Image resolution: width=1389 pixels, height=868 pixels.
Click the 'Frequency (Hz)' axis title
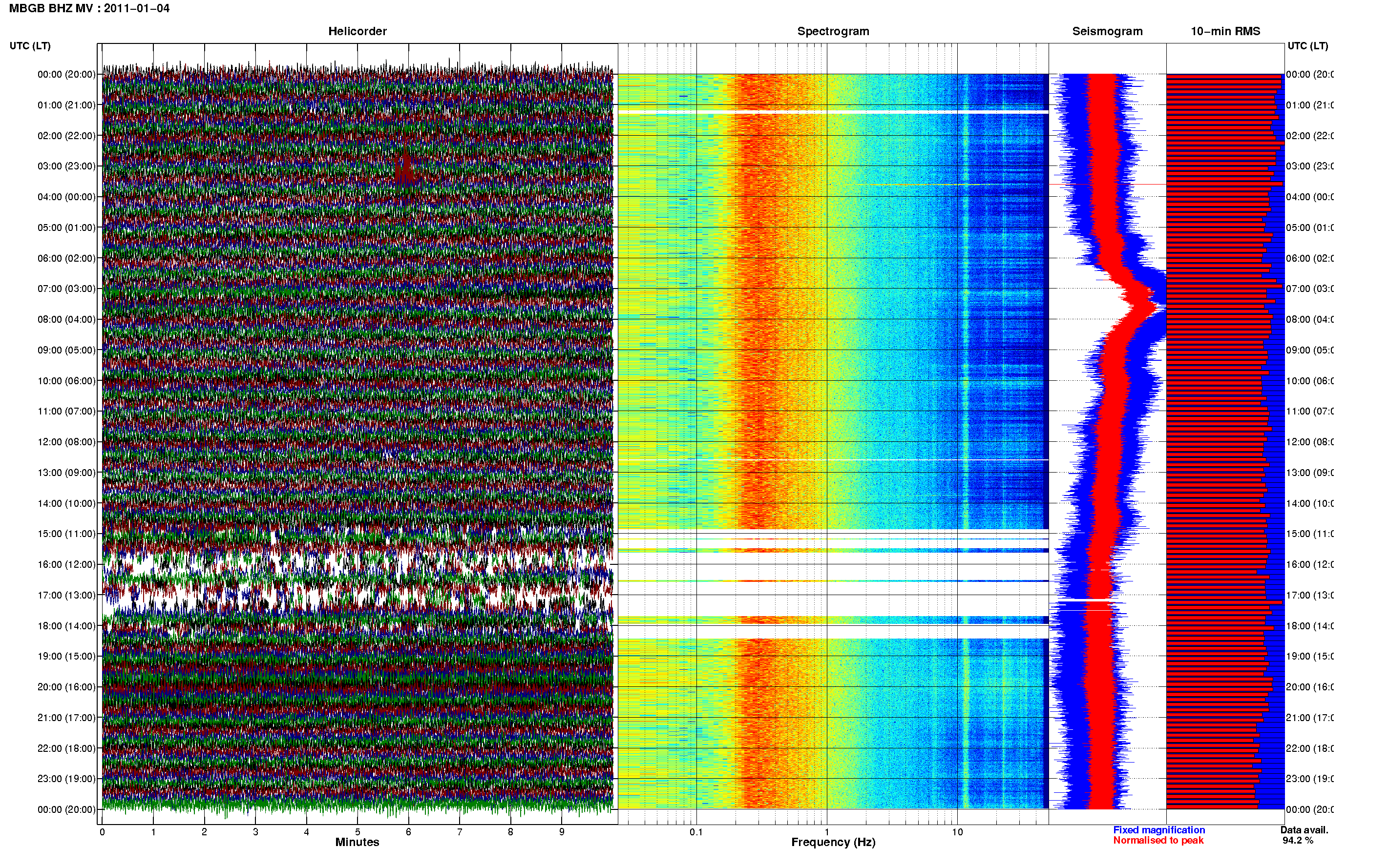click(833, 843)
